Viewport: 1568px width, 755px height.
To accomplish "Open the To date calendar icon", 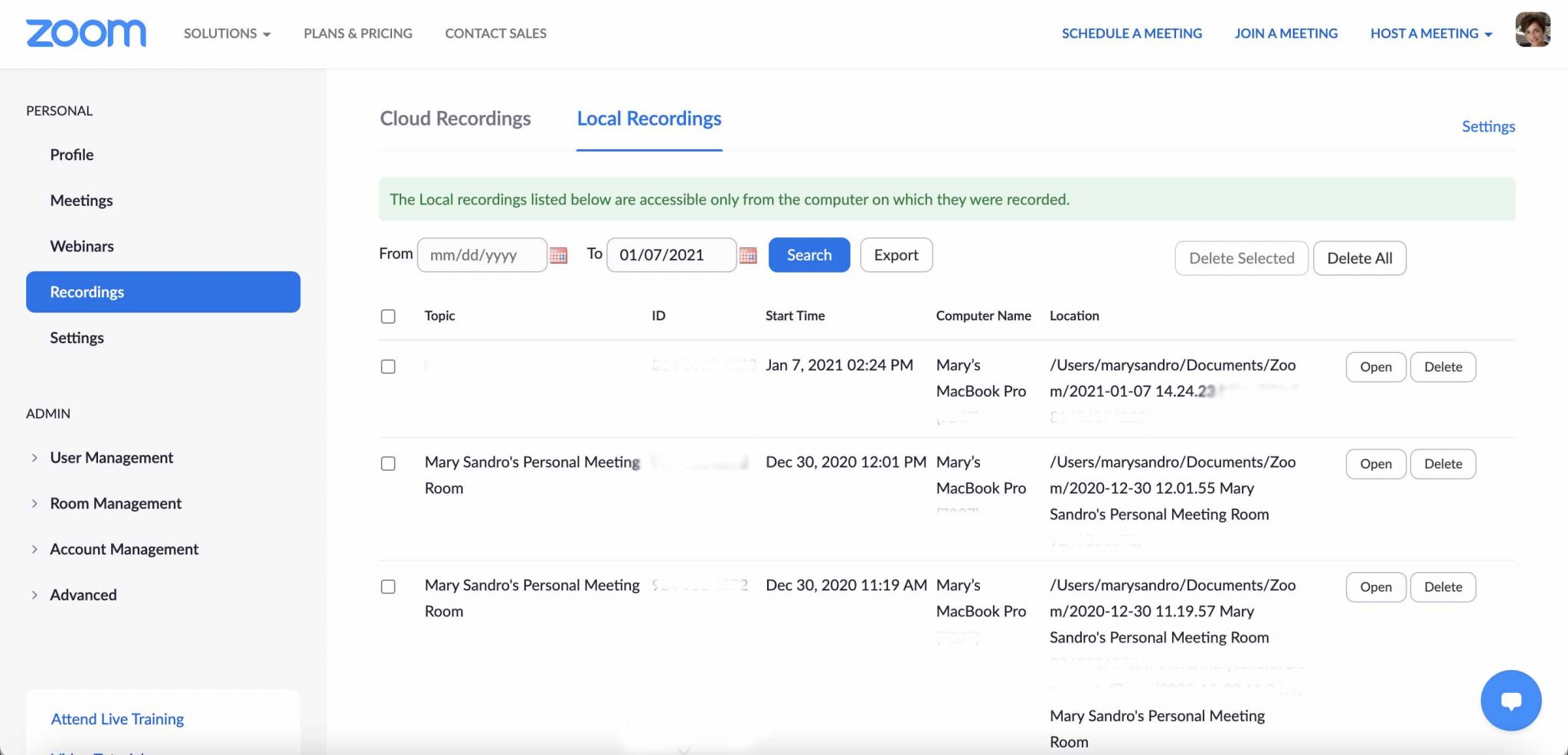I will (x=748, y=256).
